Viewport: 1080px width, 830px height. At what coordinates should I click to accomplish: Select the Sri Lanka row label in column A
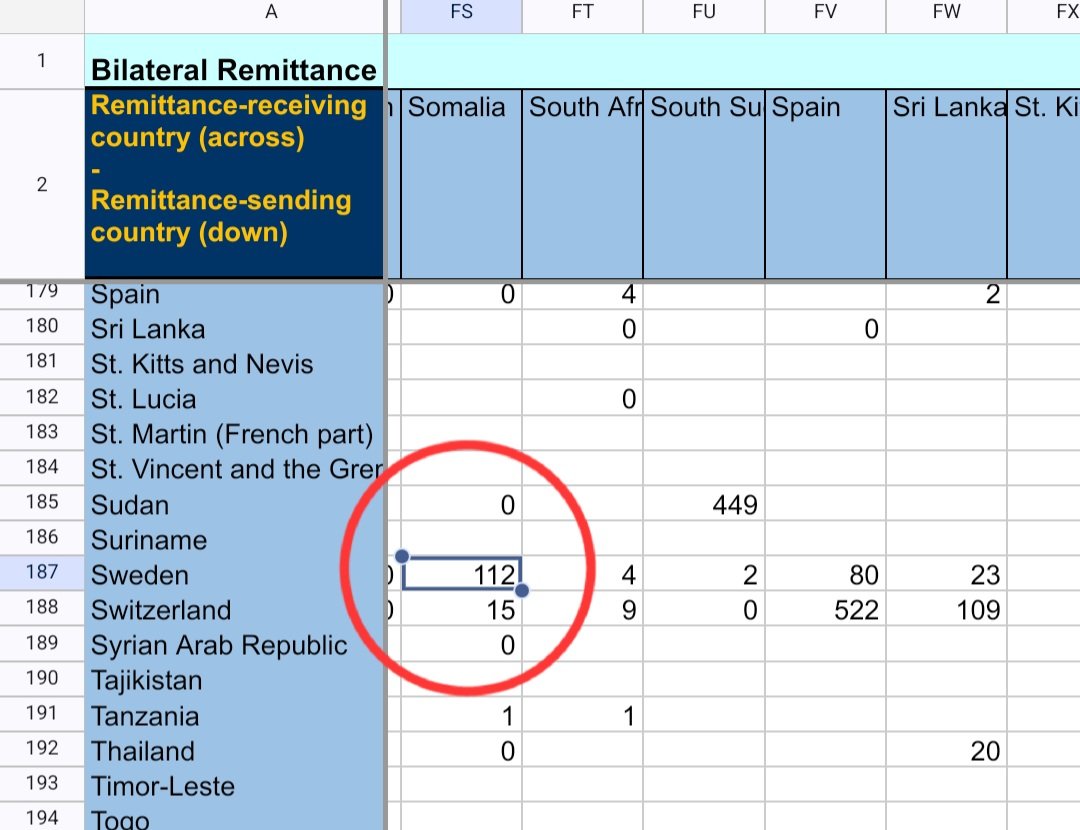[234, 328]
